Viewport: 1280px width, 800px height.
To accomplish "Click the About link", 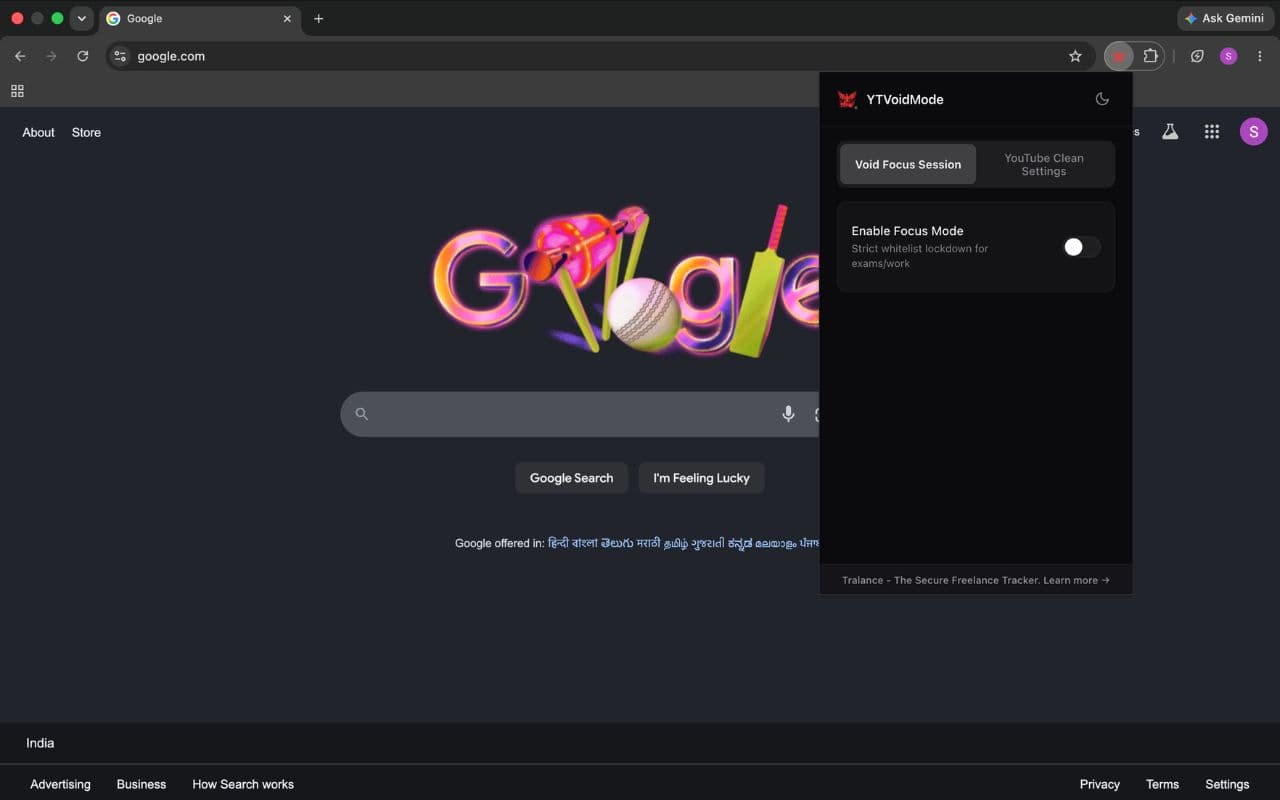I will click(38, 132).
